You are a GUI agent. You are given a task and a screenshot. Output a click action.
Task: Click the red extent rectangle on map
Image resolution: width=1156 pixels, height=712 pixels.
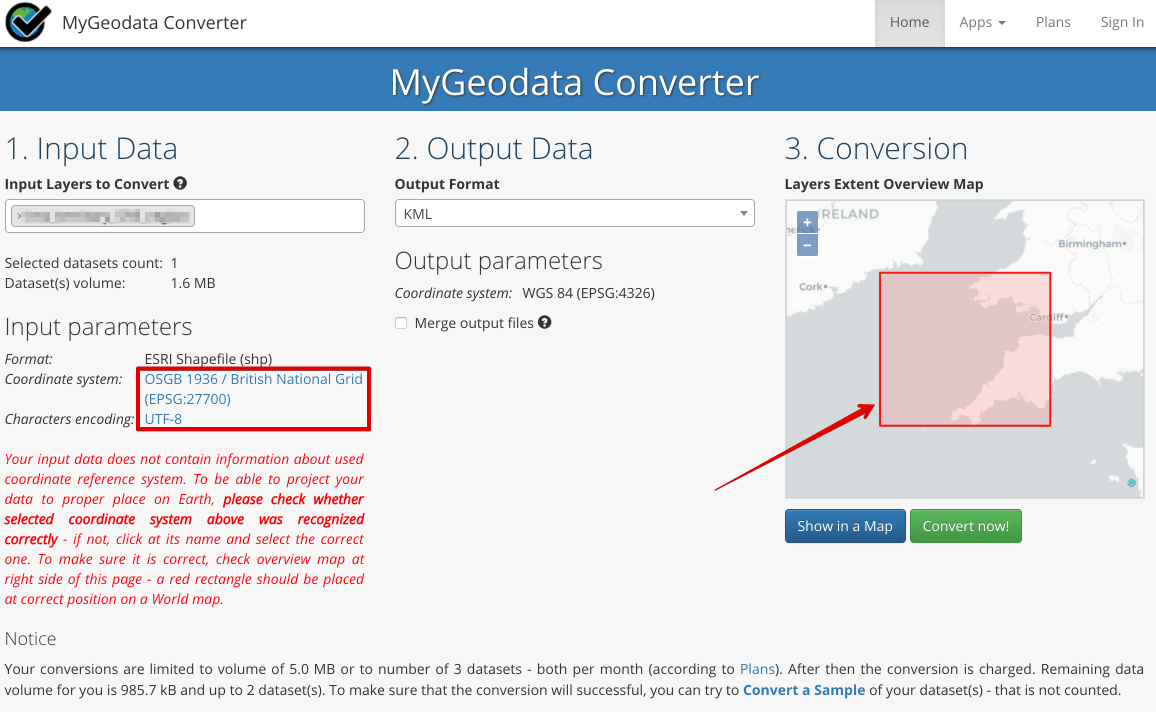[965, 349]
